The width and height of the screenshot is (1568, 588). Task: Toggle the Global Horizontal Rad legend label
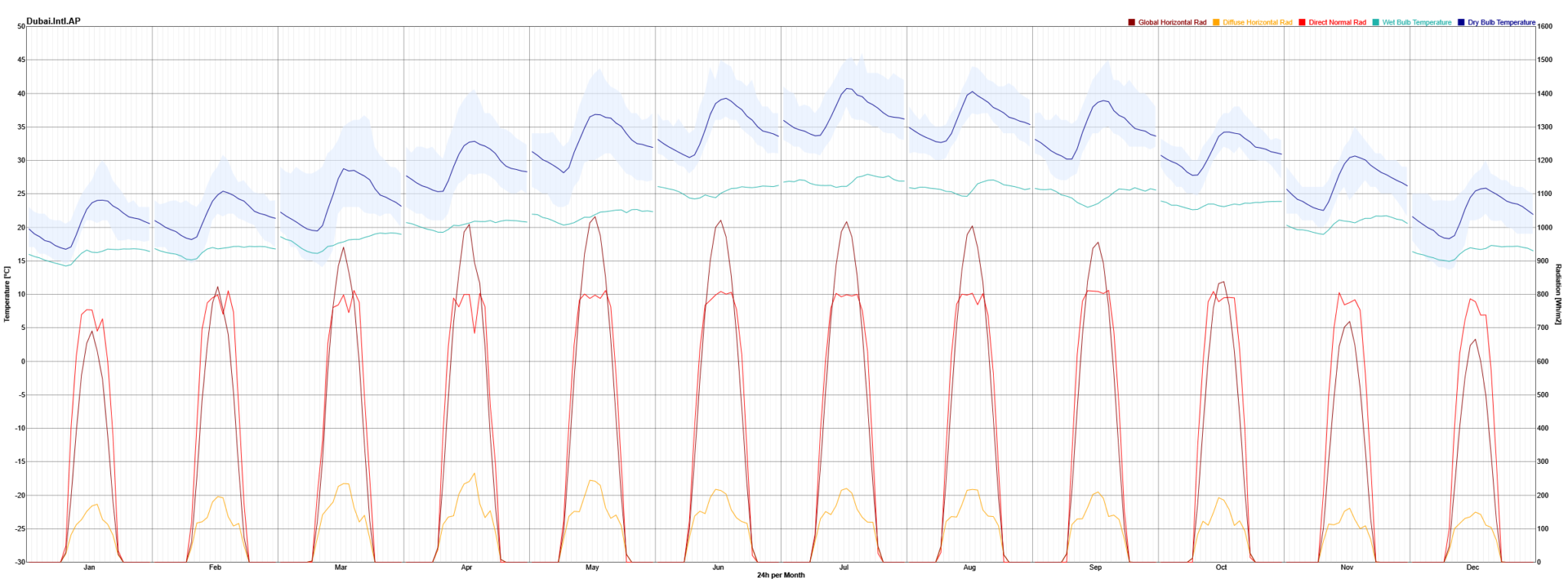[x=1171, y=22]
